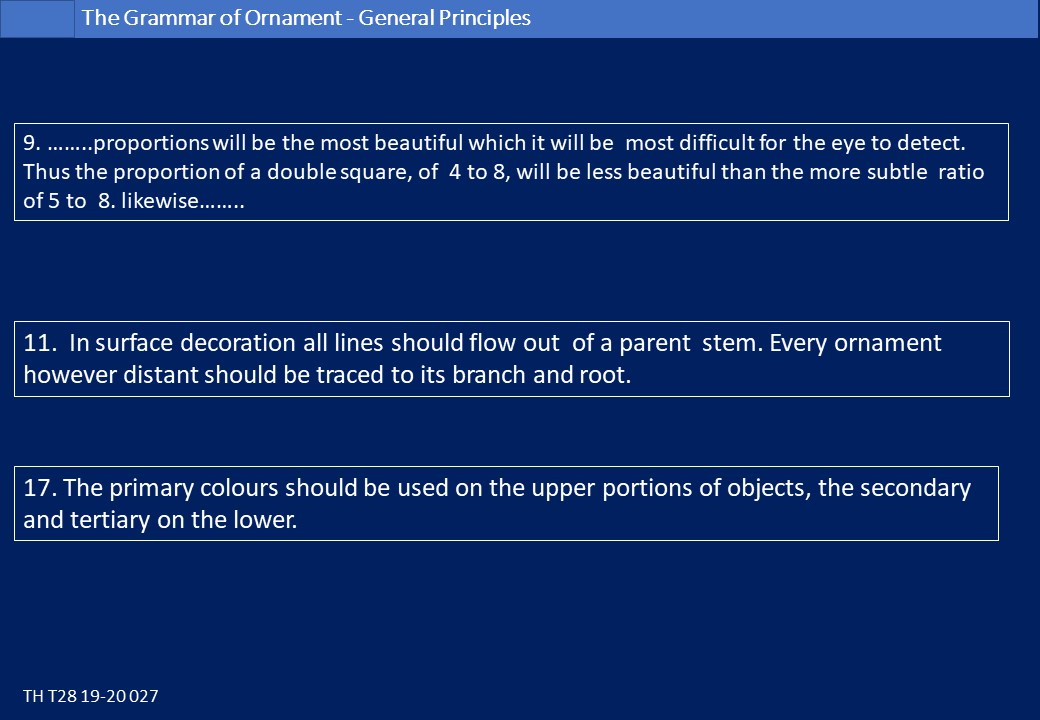Select the text box for principle 9
The image size is (1040, 720).
click(511, 172)
